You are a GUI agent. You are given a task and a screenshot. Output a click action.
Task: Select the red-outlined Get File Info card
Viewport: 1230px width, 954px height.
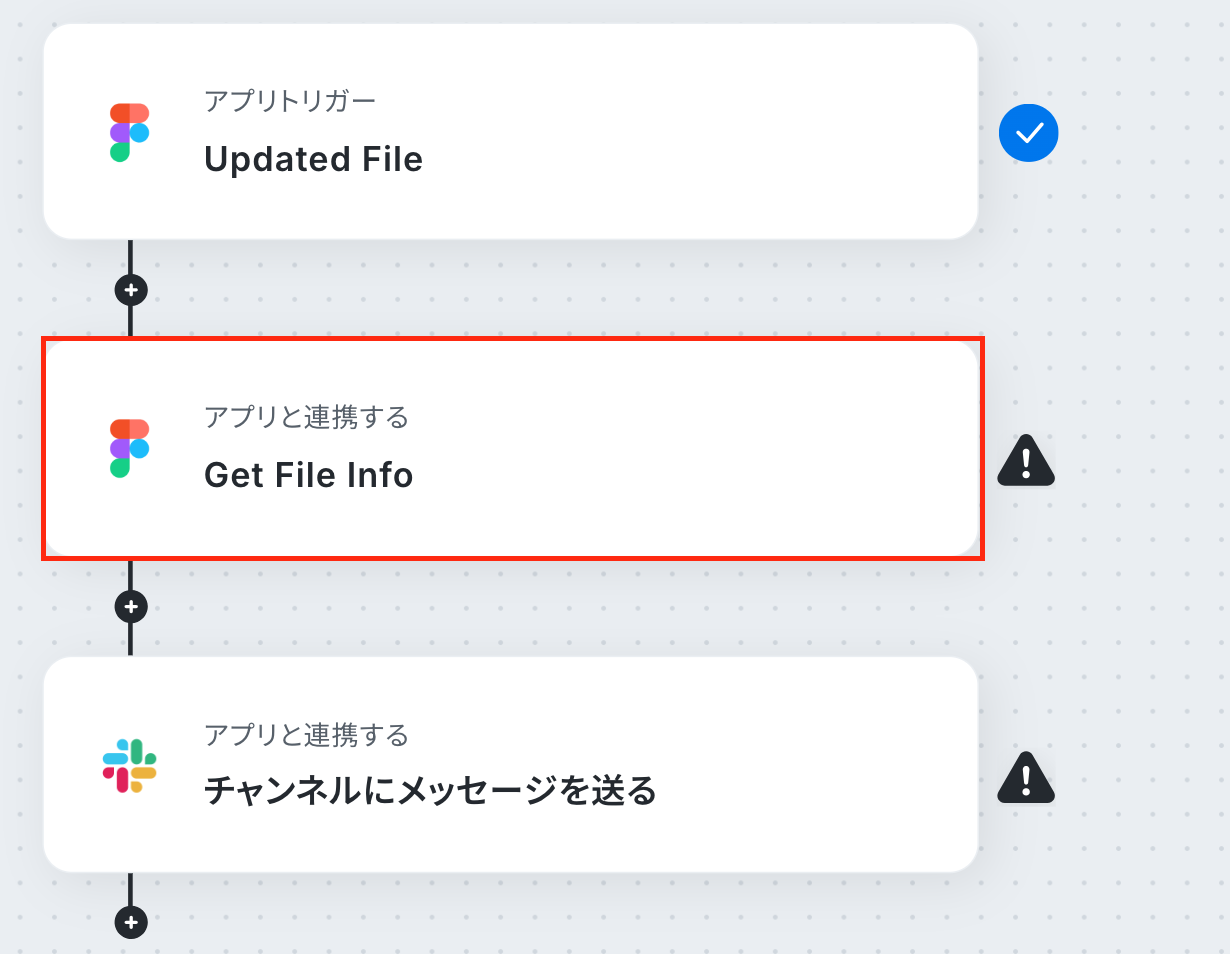tap(512, 448)
